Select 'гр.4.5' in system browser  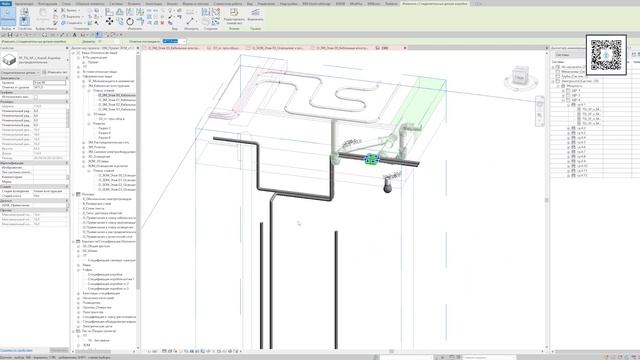pos(581,142)
